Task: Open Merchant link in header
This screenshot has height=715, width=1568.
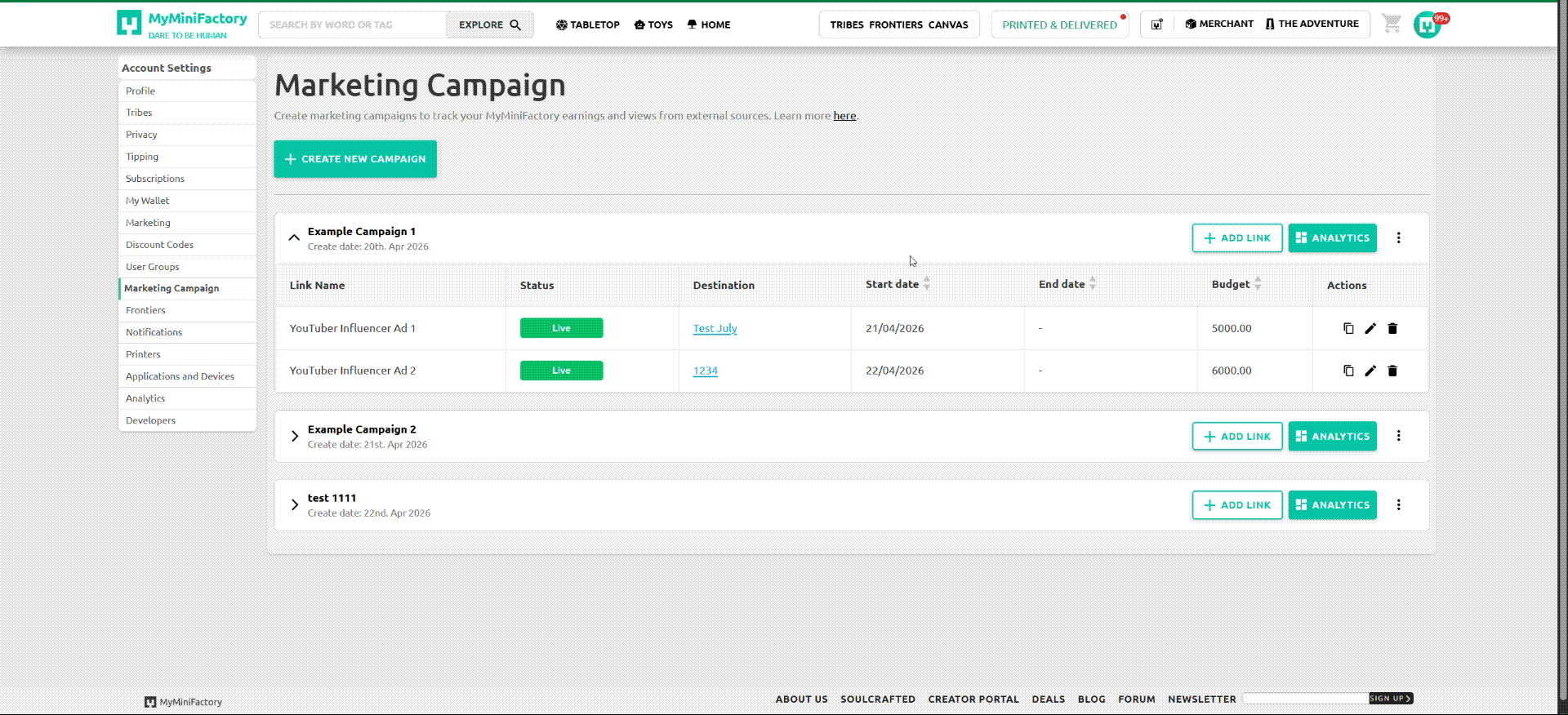Action: pyautogui.click(x=1219, y=24)
